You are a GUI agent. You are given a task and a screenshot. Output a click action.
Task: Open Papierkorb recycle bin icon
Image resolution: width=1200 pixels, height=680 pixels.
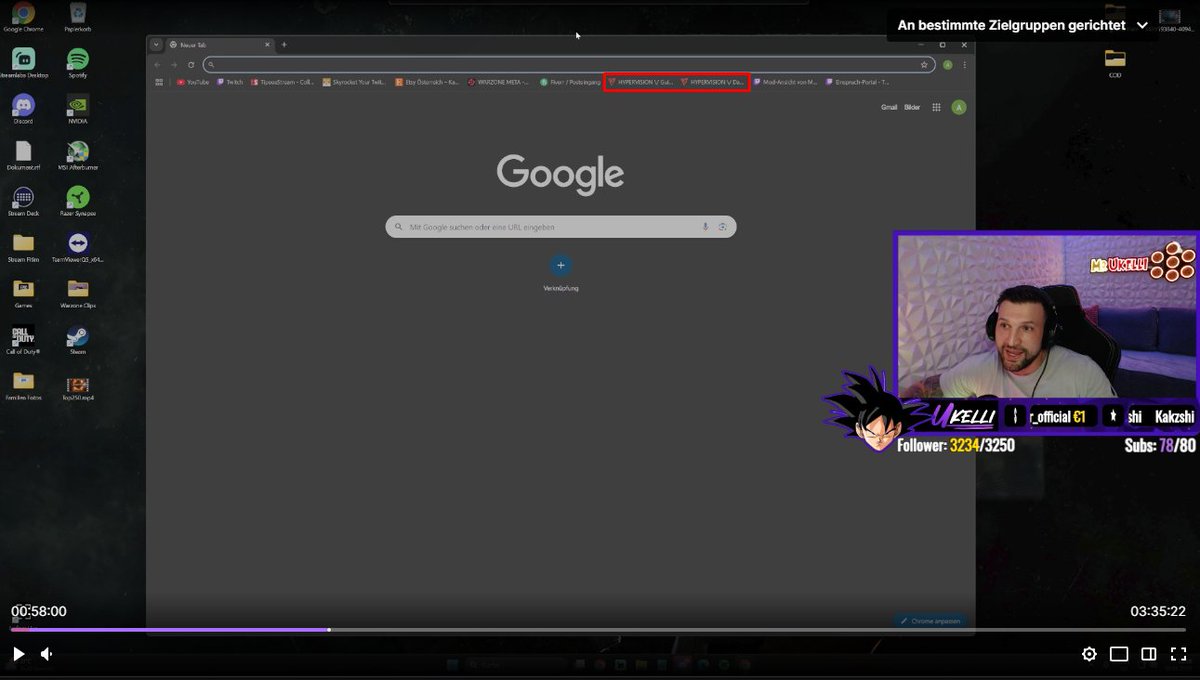pos(78,18)
